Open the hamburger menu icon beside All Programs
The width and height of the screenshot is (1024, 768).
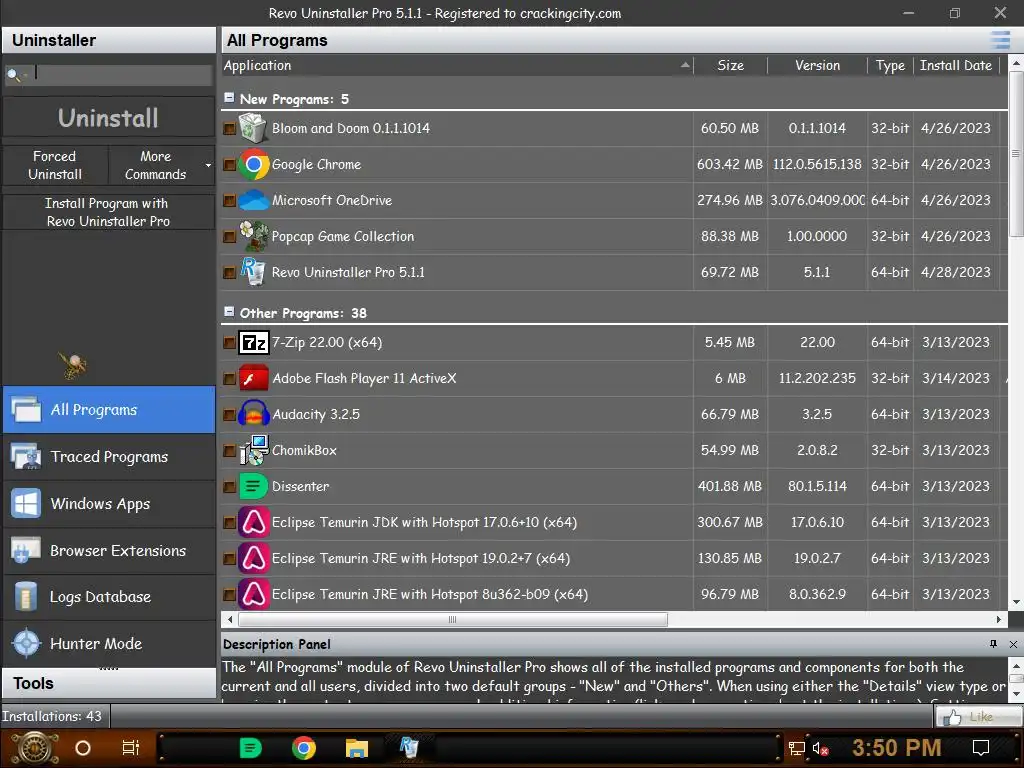coord(1000,40)
